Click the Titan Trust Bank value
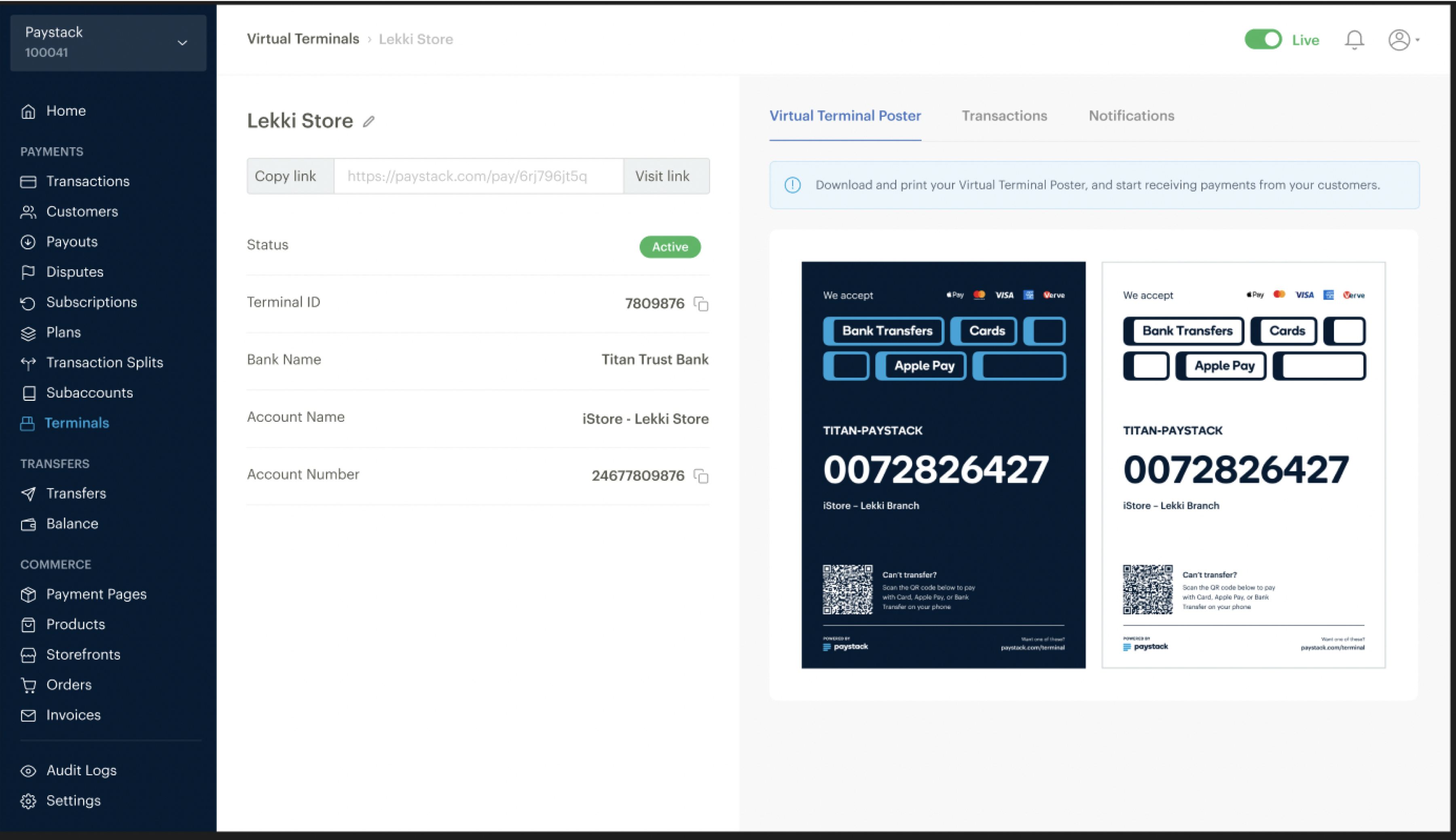Viewport: 1456px width, 840px height. (655, 360)
